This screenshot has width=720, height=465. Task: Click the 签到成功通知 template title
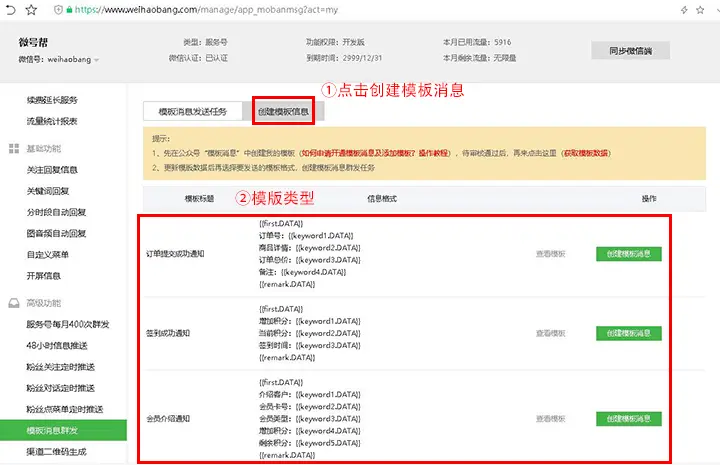point(168,333)
